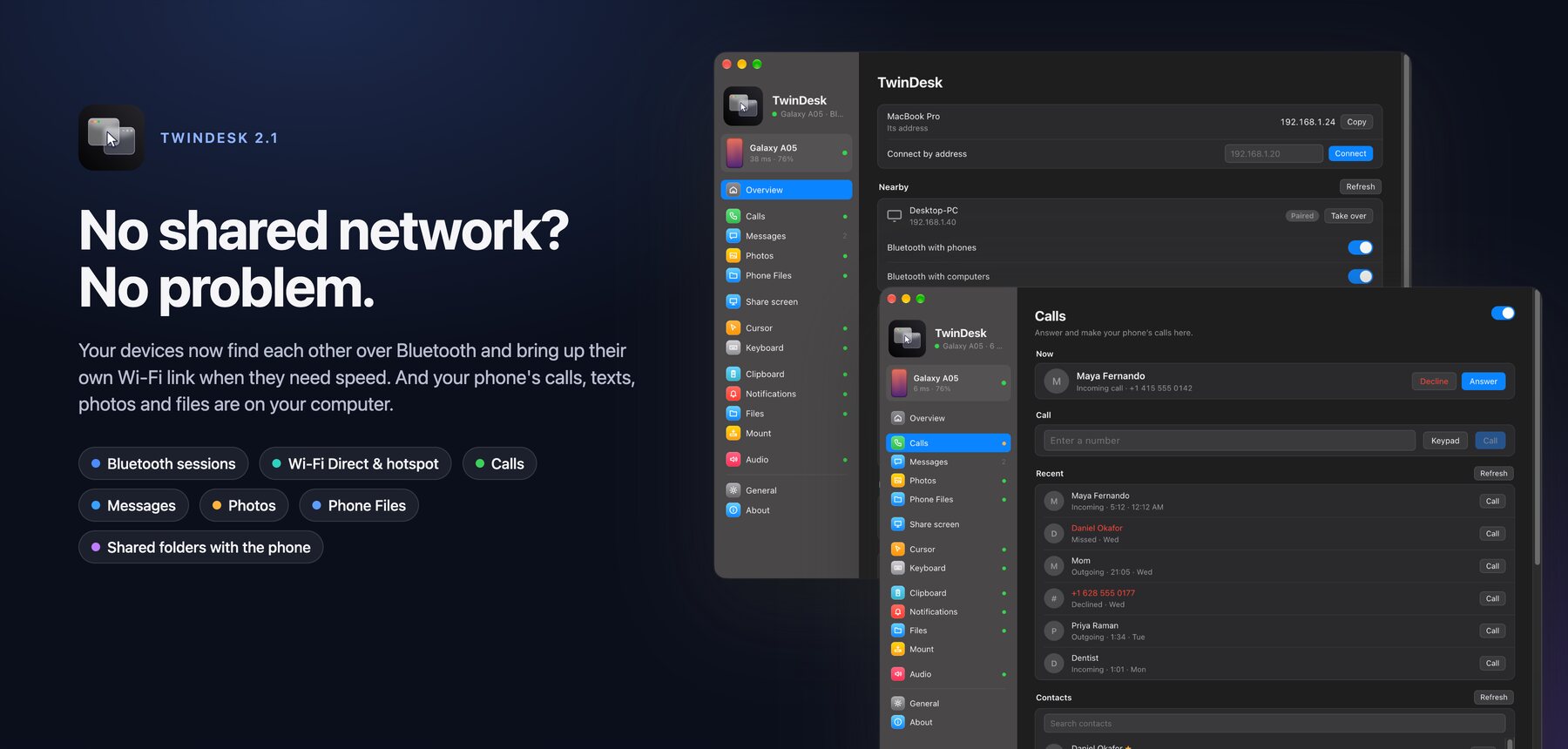Click the Search contacts field
This screenshot has width=1568, height=749.
[x=1274, y=724]
